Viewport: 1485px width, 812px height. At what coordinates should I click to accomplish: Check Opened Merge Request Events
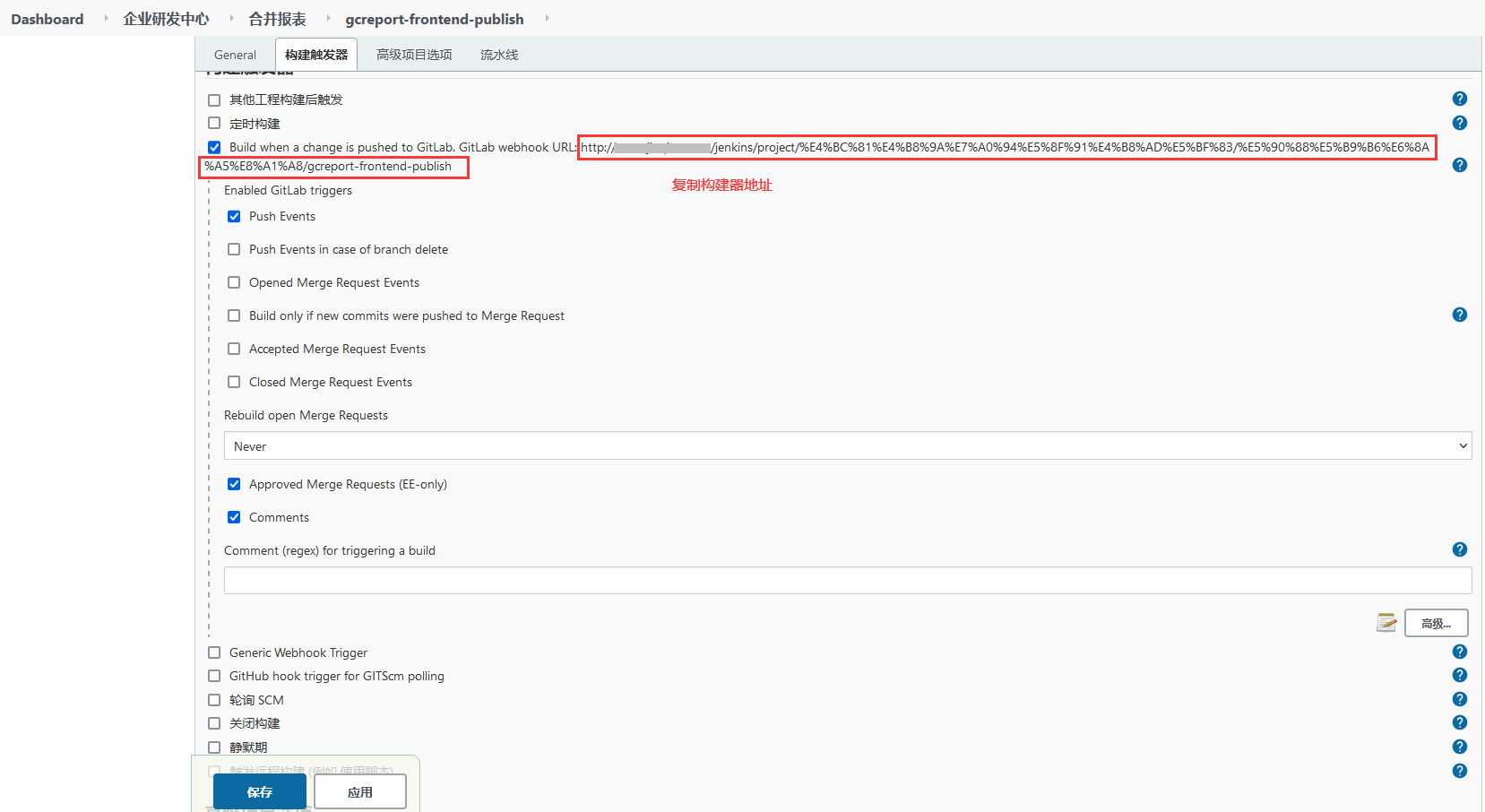tap(234, 282)
